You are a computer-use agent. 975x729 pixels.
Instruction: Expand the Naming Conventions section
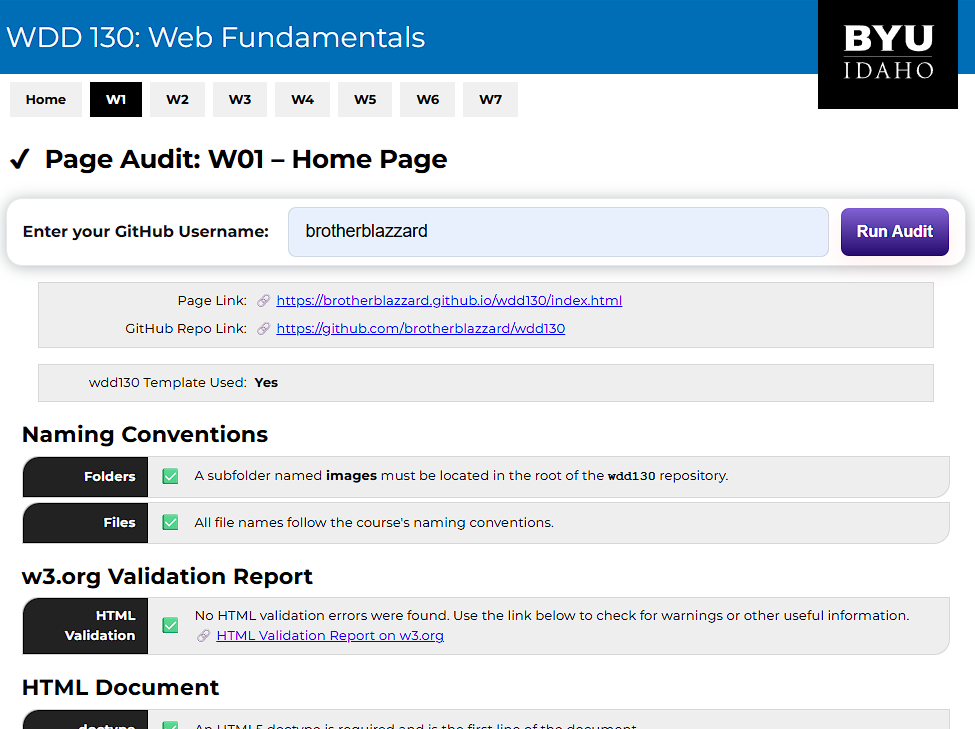pos(144,434)
